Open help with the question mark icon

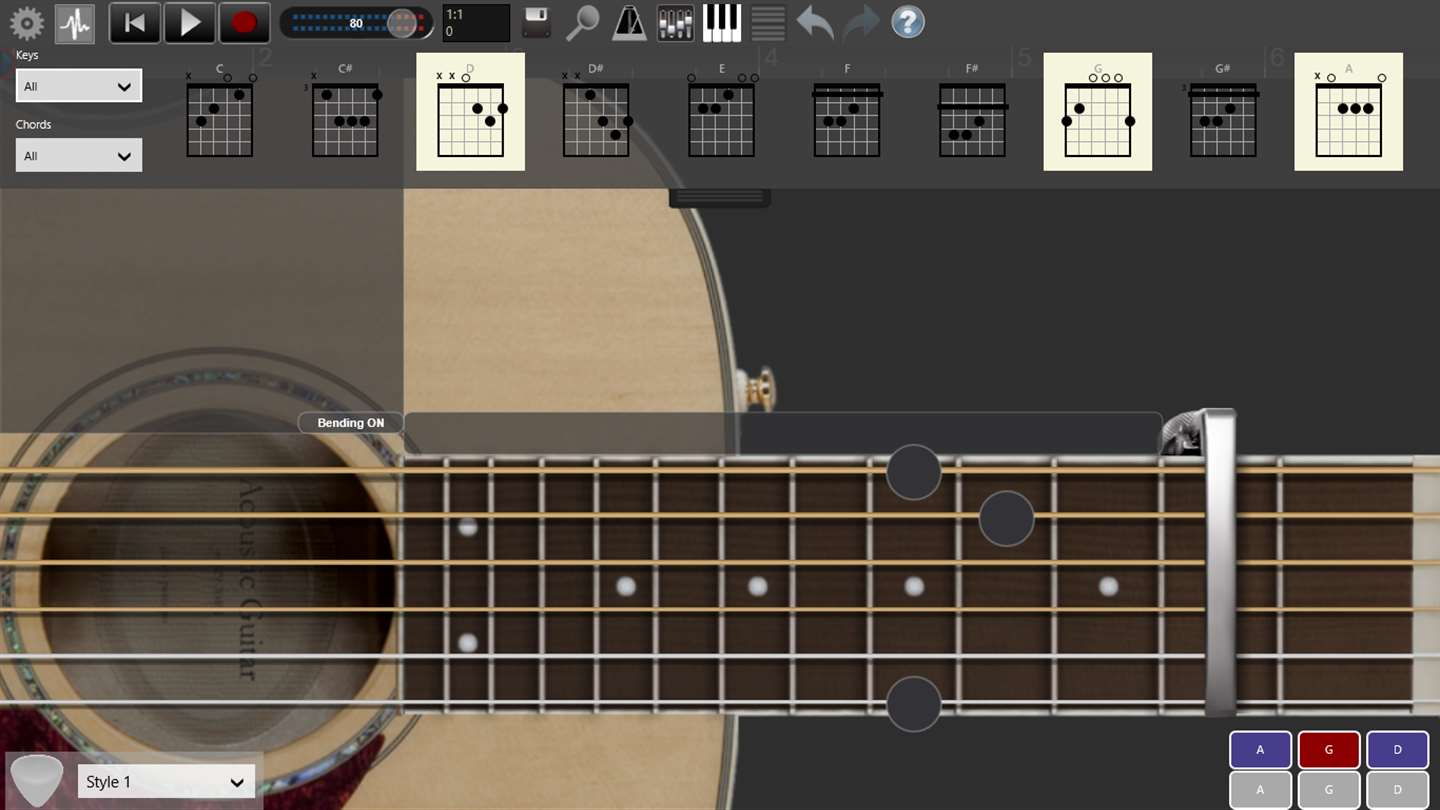tap(908, 22)
